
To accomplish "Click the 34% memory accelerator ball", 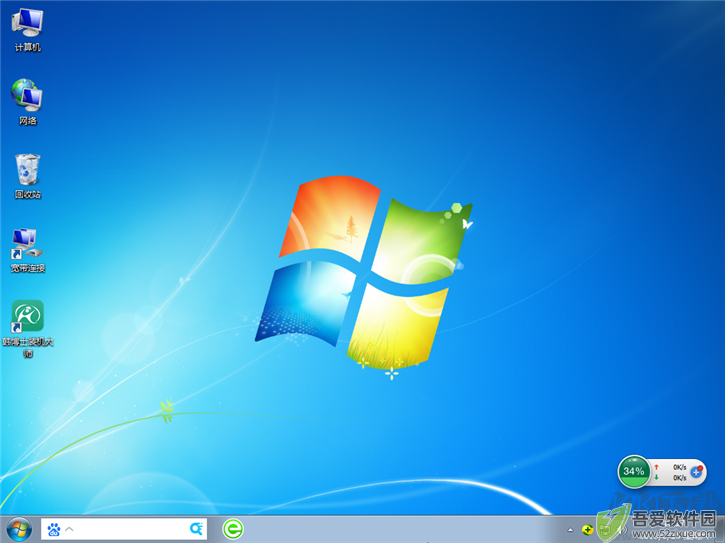I will (x=634, y=471).
